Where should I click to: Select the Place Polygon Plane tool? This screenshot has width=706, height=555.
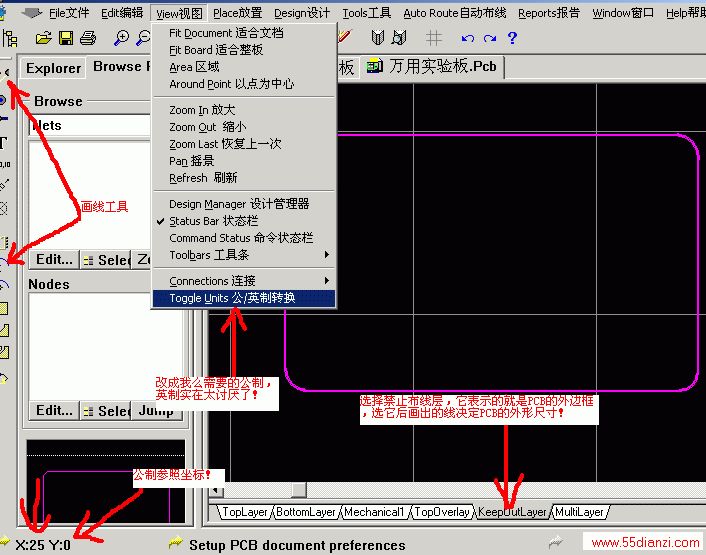4,331
